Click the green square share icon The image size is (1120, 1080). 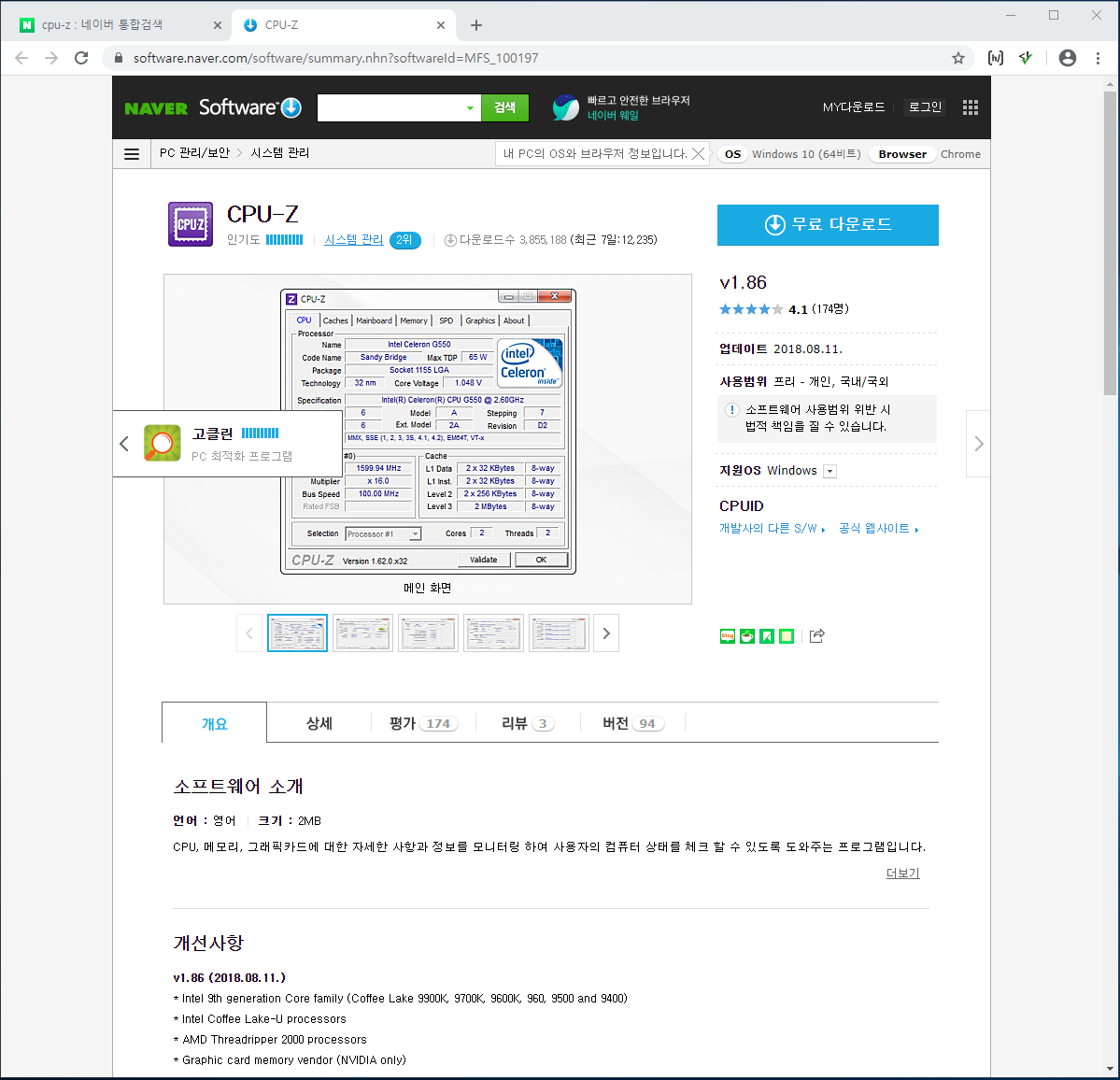coord(787,635)
